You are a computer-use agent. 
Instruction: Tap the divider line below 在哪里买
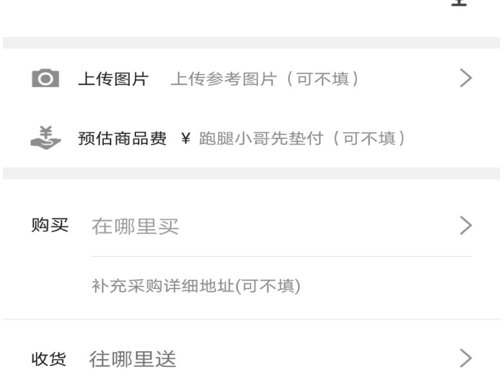click(x=282, y=256)
